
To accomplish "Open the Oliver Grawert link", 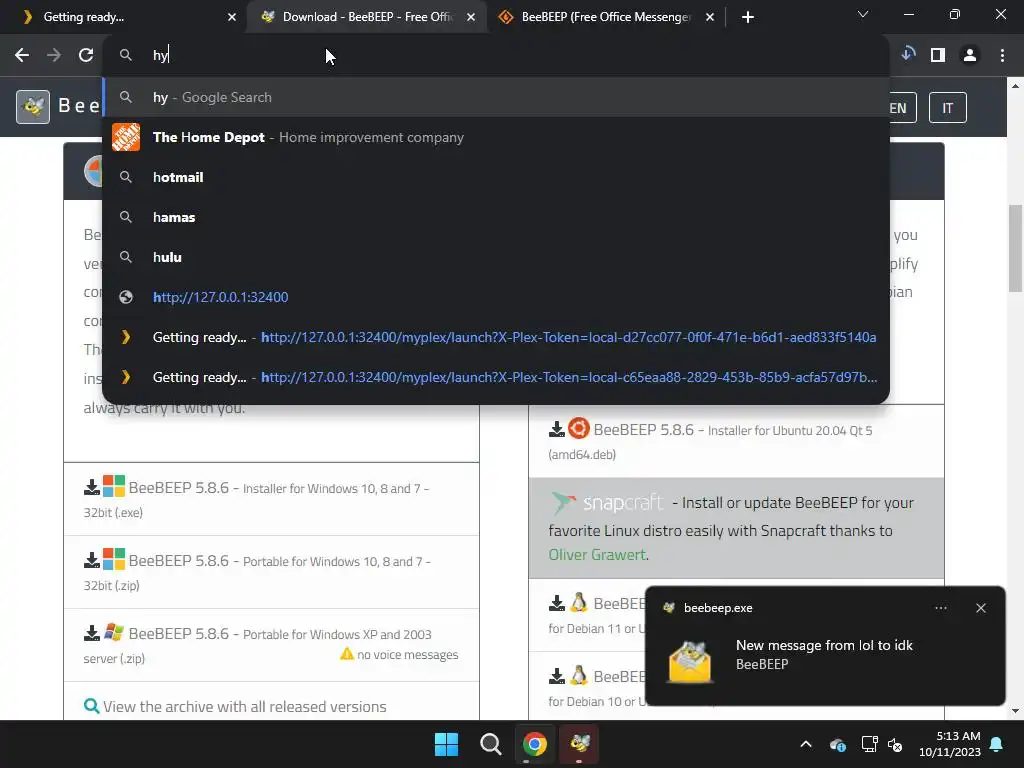I will click(597, 554).
